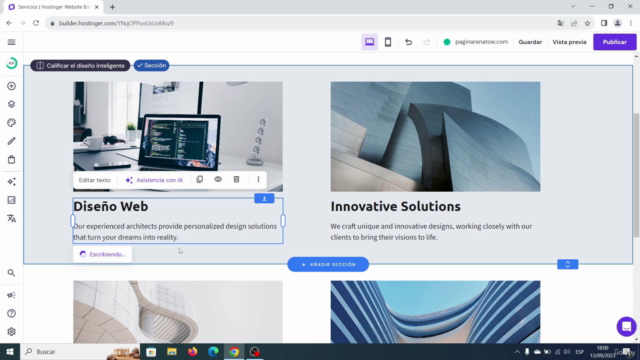The image size is (640, 360).
Task: Select the Innovative Solutions heading
Action: pos(396,207)
